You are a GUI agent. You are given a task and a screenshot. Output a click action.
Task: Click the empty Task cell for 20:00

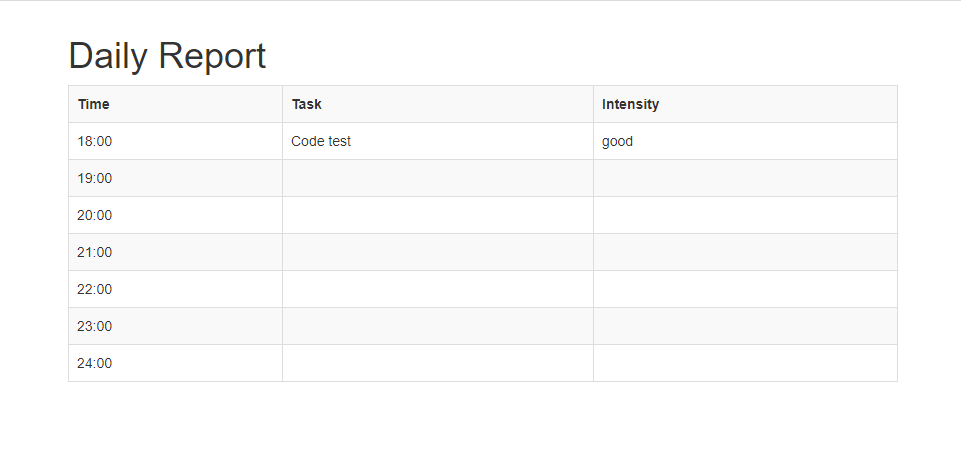click(x=437, y=215)
